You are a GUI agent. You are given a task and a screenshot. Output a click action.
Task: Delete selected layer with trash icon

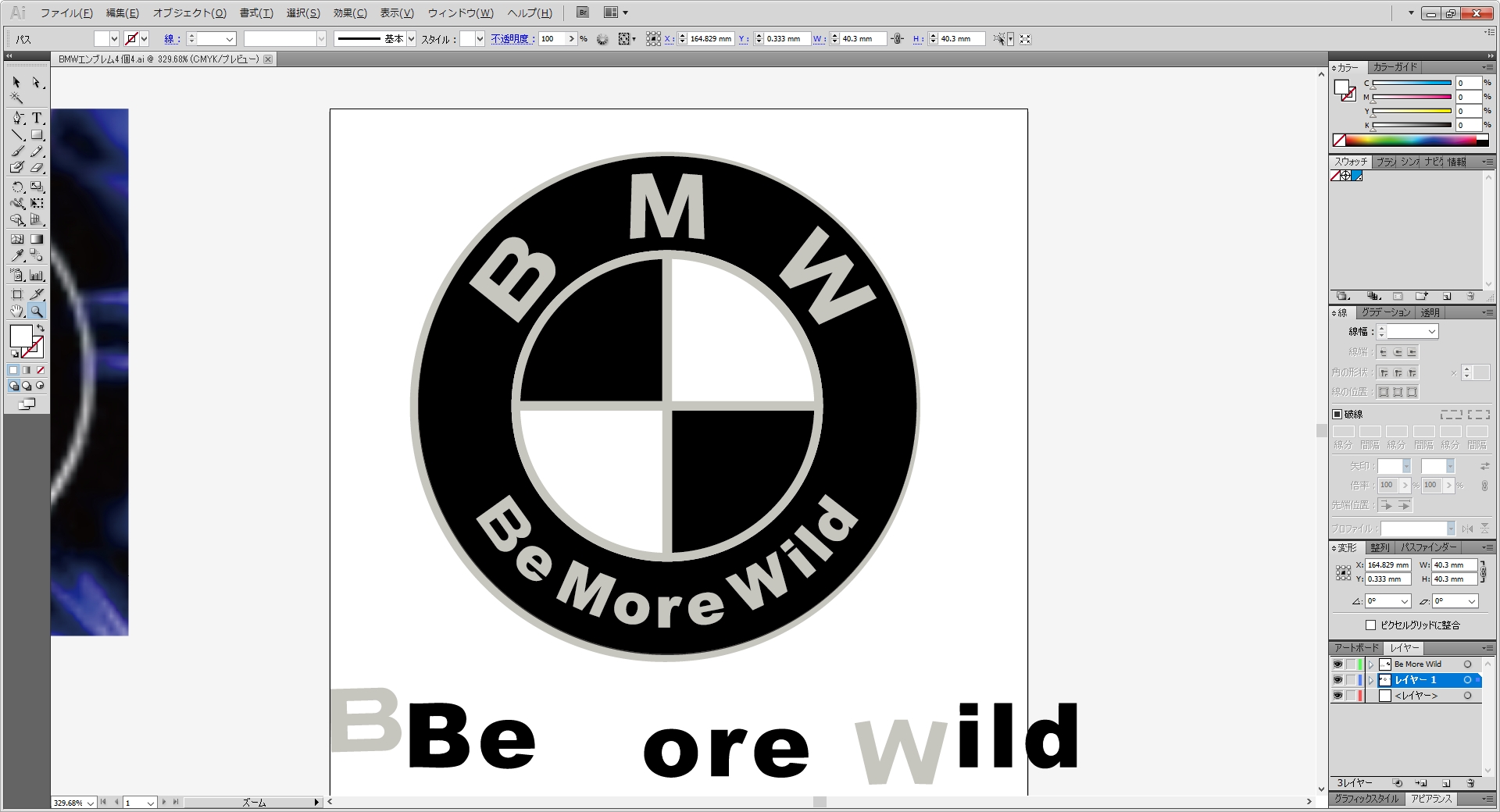click(1470, 783)
